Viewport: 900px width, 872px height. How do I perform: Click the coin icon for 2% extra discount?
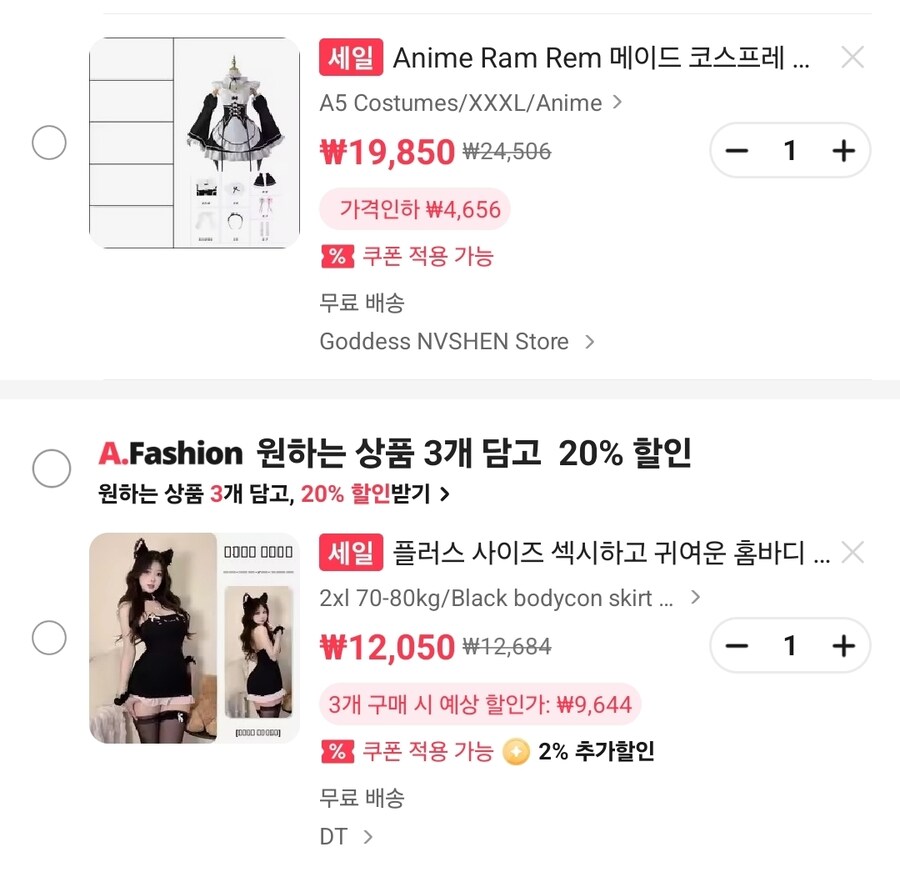coord(516,751)
